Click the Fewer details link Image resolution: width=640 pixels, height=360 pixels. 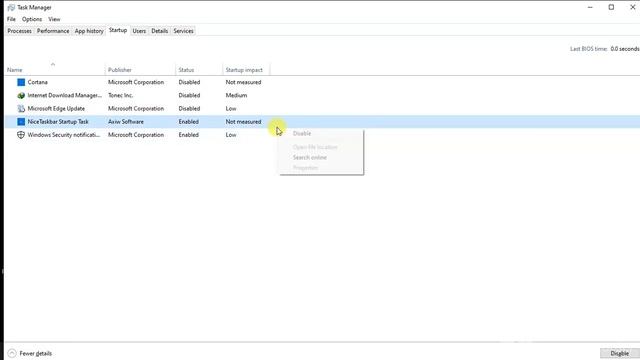click(x=36, y=353)
